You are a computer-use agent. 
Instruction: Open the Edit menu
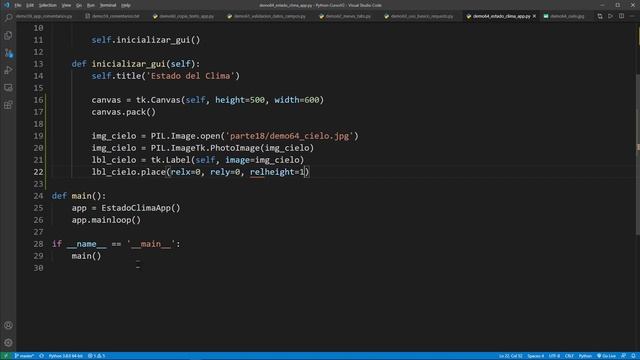tap(30, 5)
